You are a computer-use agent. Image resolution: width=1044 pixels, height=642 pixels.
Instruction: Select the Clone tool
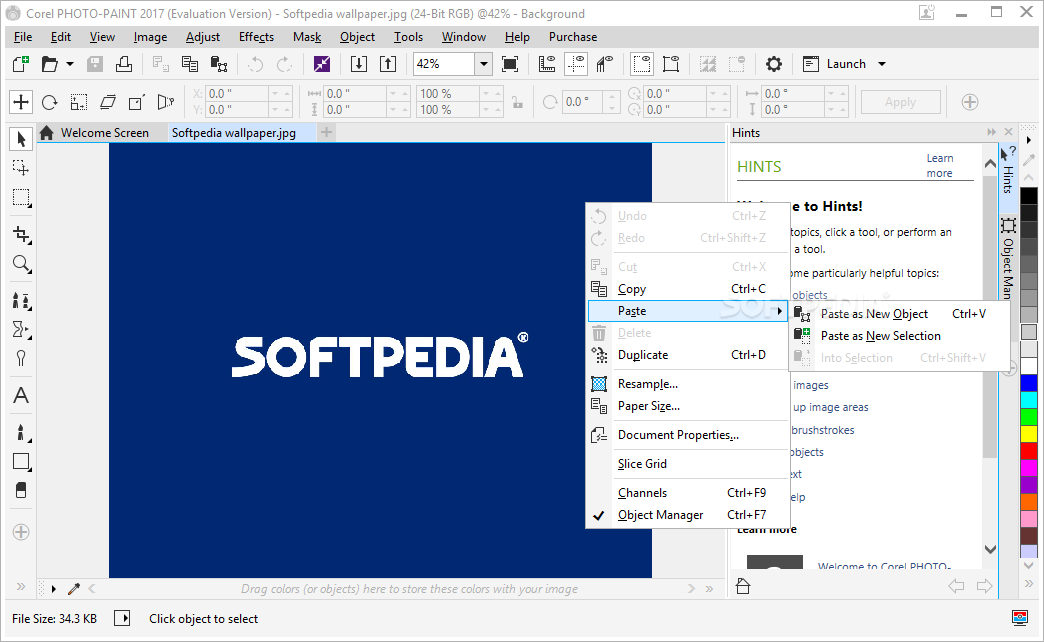click(x=21, y=300)
